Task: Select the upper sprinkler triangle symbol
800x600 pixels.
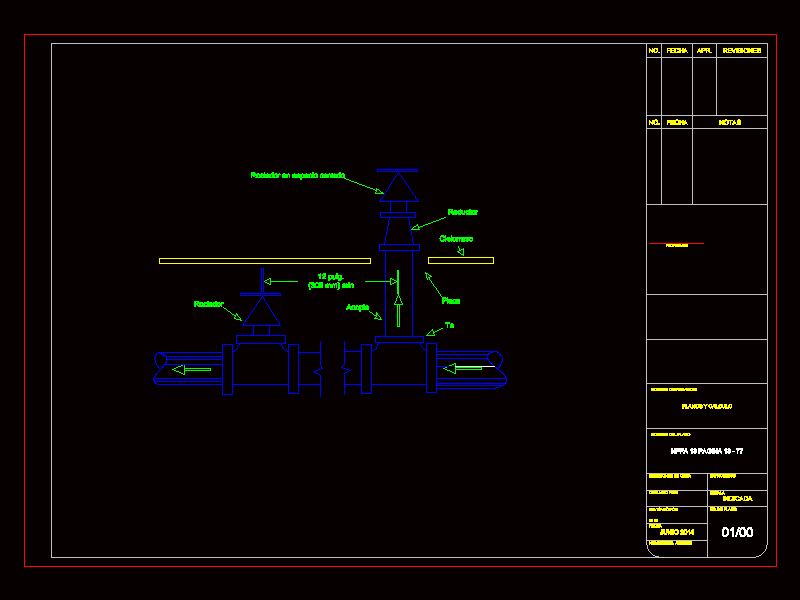Action: tap(398, 187)
